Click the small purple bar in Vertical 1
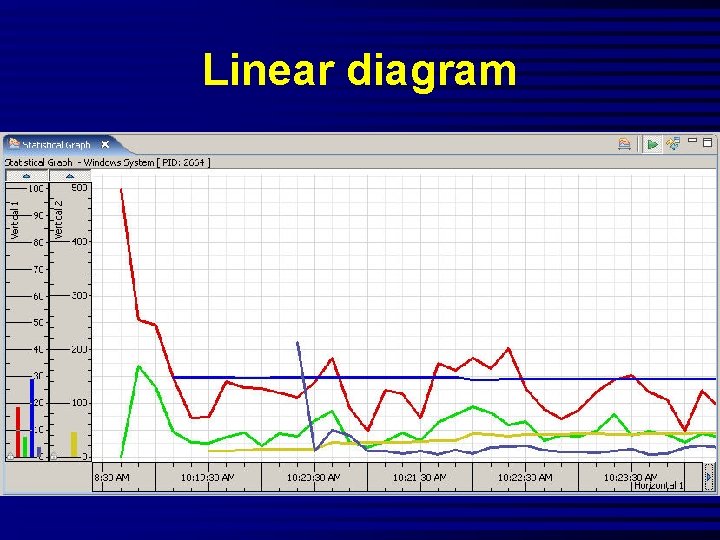This screenshot has width=720, height=540. pos(39,452)
